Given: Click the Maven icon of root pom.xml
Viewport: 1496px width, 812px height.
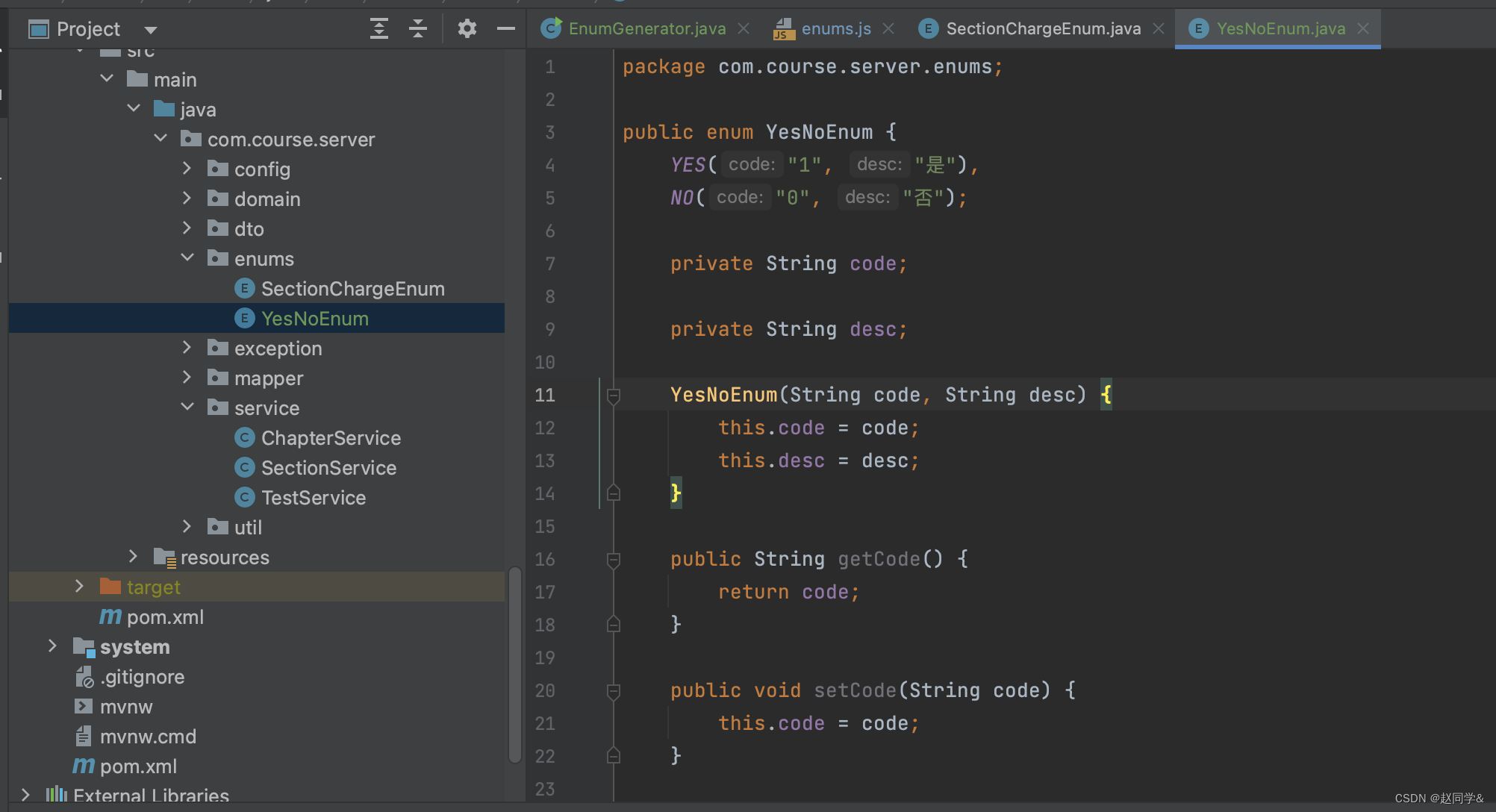Looking at the screenshot, I should 84,766.
